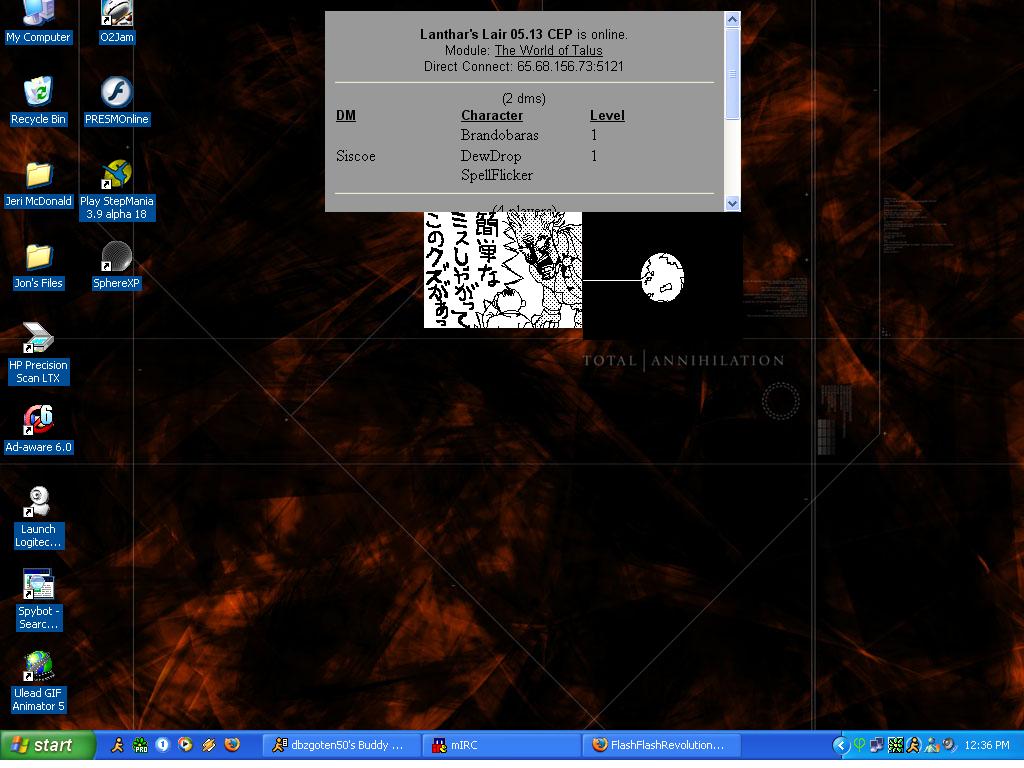
Task: Click the AIM running man Quick Launch icon
Action: coord(118,744)
